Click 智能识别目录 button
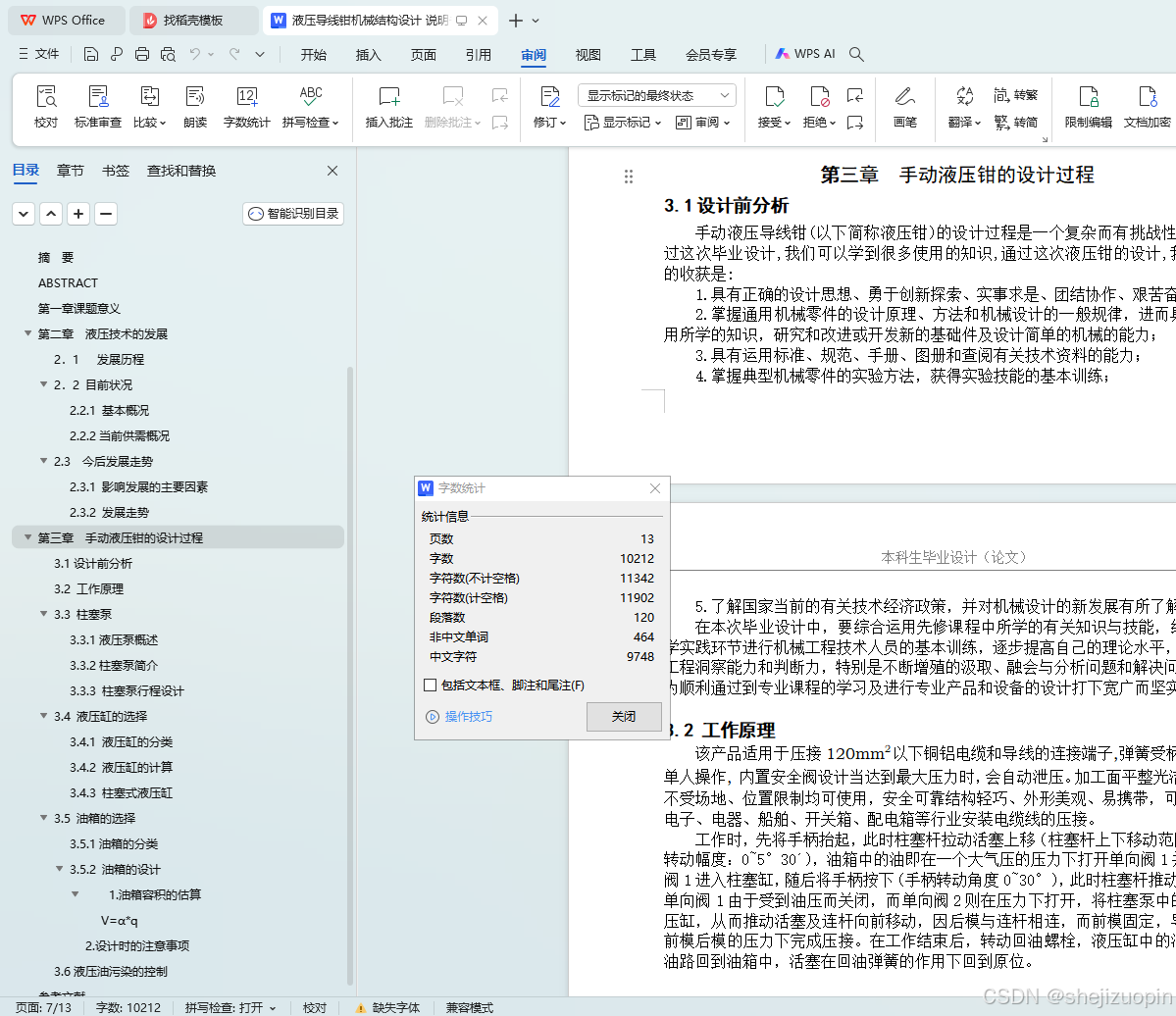 coord(293,214)
